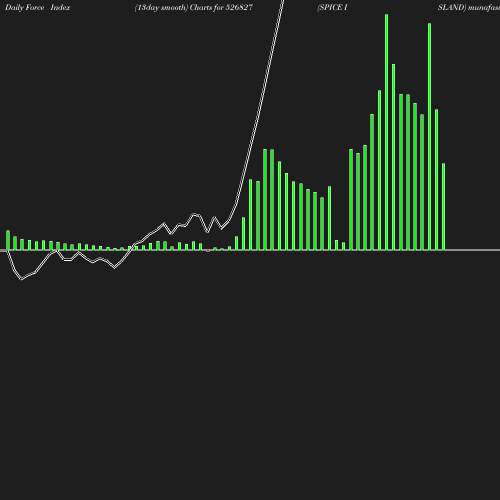The image size is (500, 500).
Task: Click the 'SLAND) munafa' text
Action: tap(469, 8)
